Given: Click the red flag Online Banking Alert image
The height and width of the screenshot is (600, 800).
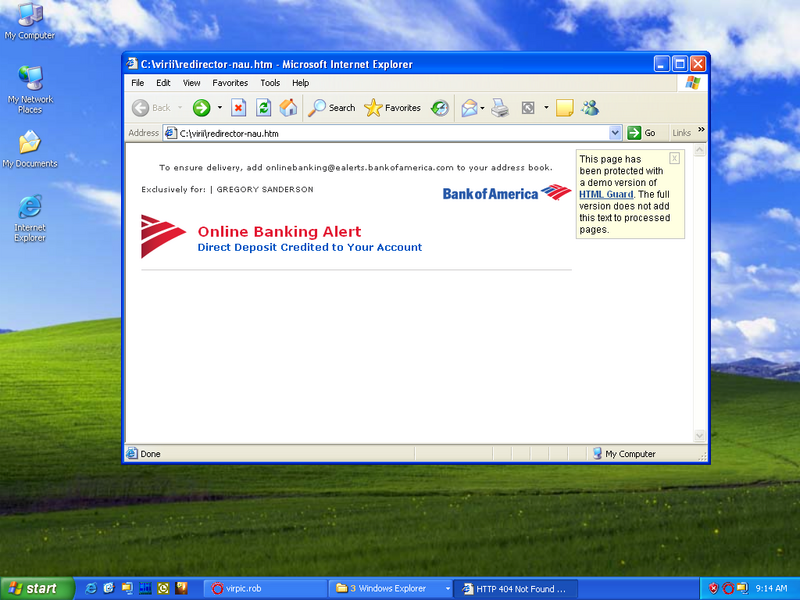Looking at the screenshot, I should 163,236.
